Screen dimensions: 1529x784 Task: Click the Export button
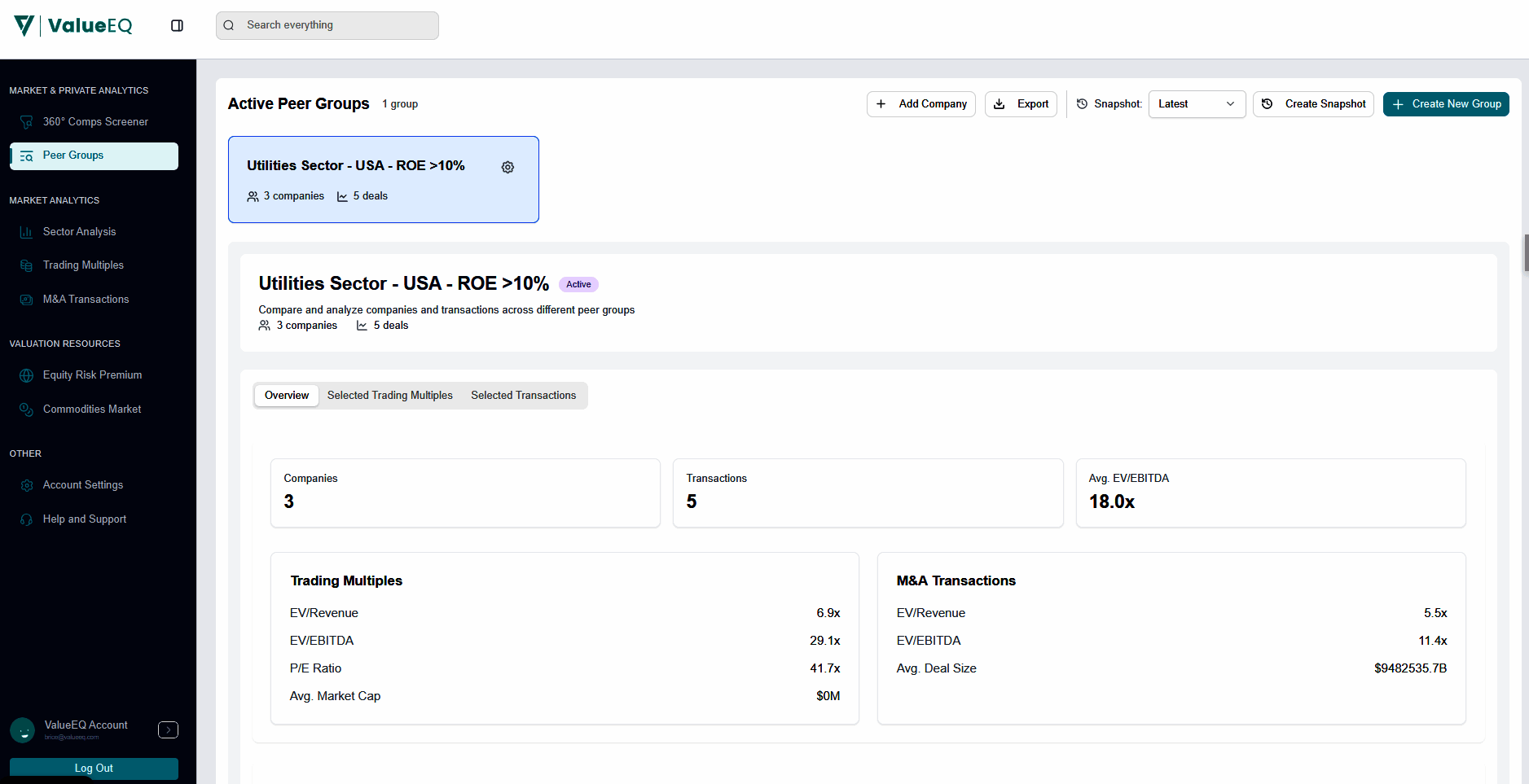1021,104
